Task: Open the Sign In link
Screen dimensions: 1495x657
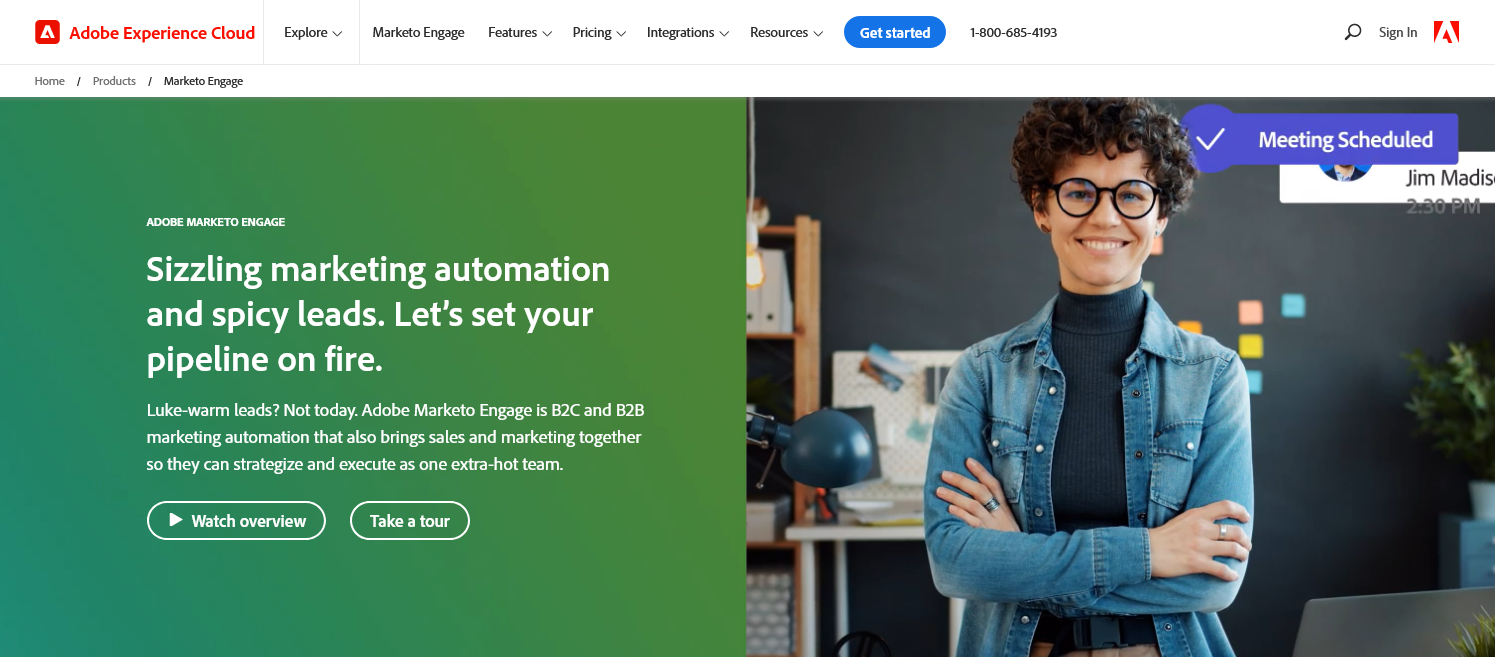Action: (1398, 32)
